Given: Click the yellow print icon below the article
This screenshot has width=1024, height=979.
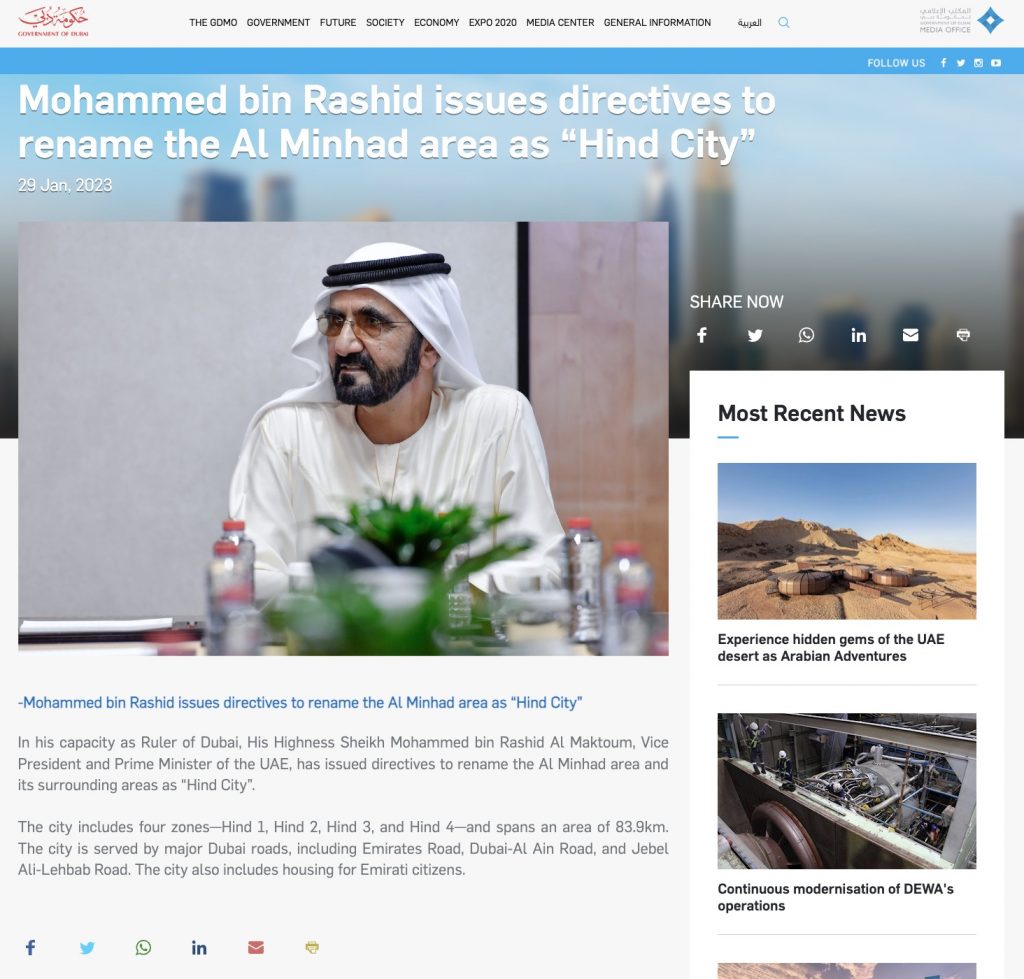Looking at the screenshot, I should click(312, 948).
